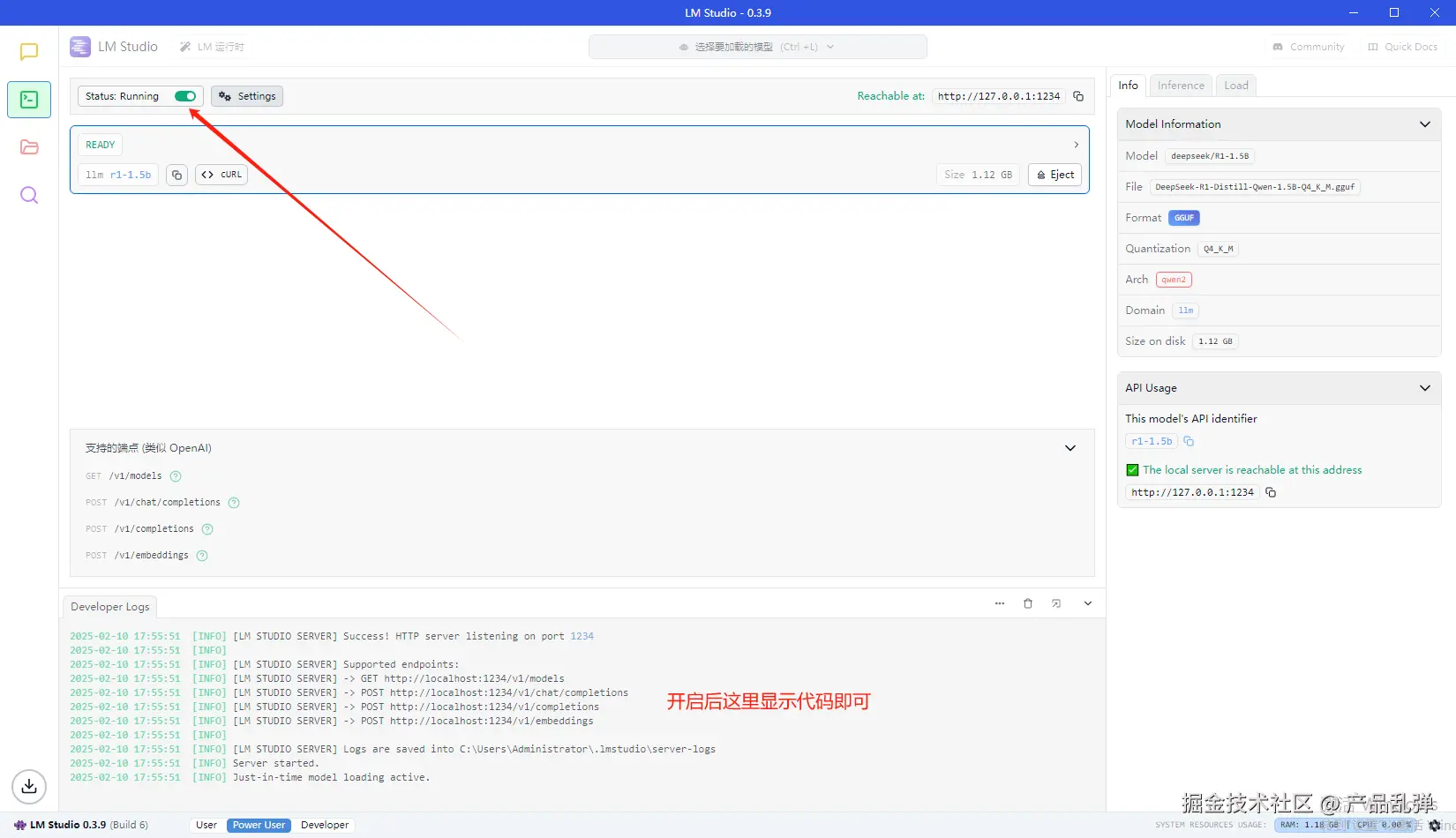The width and height of the screenshot is (1456, 838).
Task: Click the Size on disk 1.12 GB value
Action: (x=1215, y=341)
